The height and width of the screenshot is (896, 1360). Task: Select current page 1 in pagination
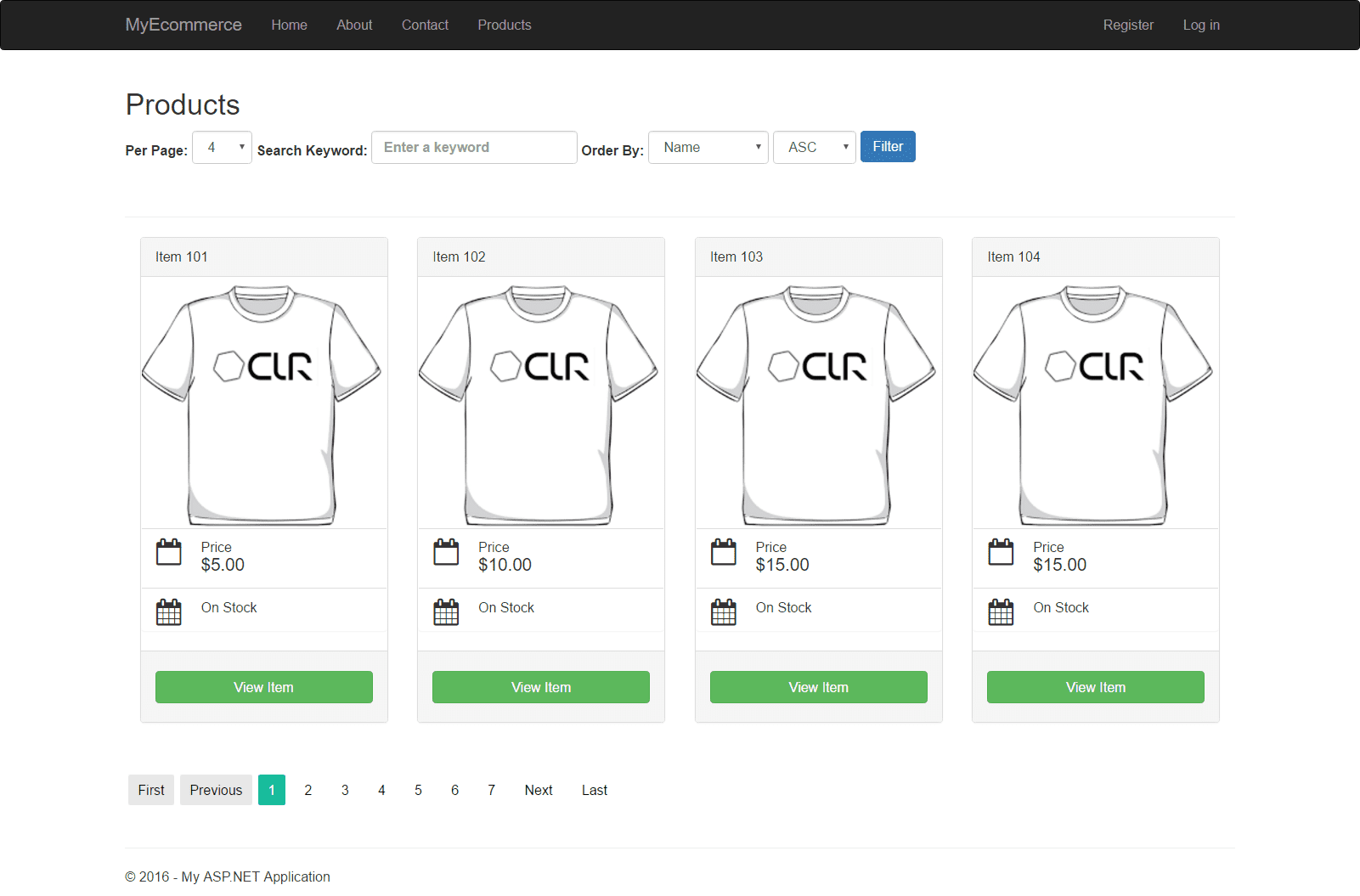(x=272, y=790)
